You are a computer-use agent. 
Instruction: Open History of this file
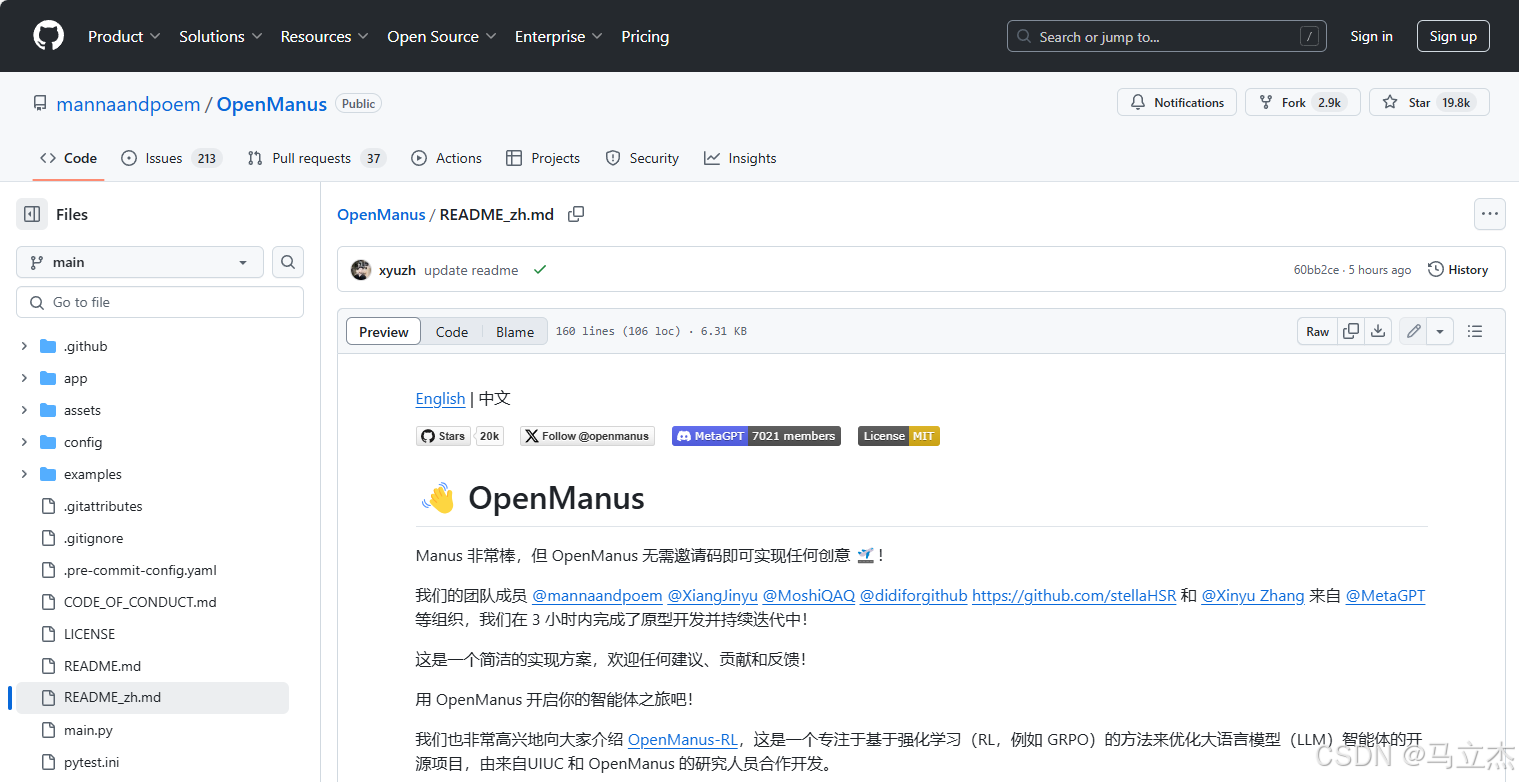[1458, 270]
